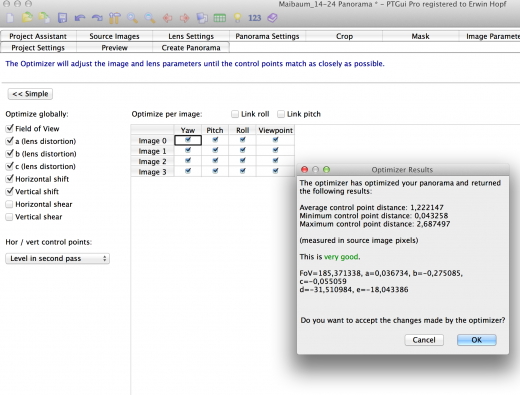Enable Link roll

point(235,114)
